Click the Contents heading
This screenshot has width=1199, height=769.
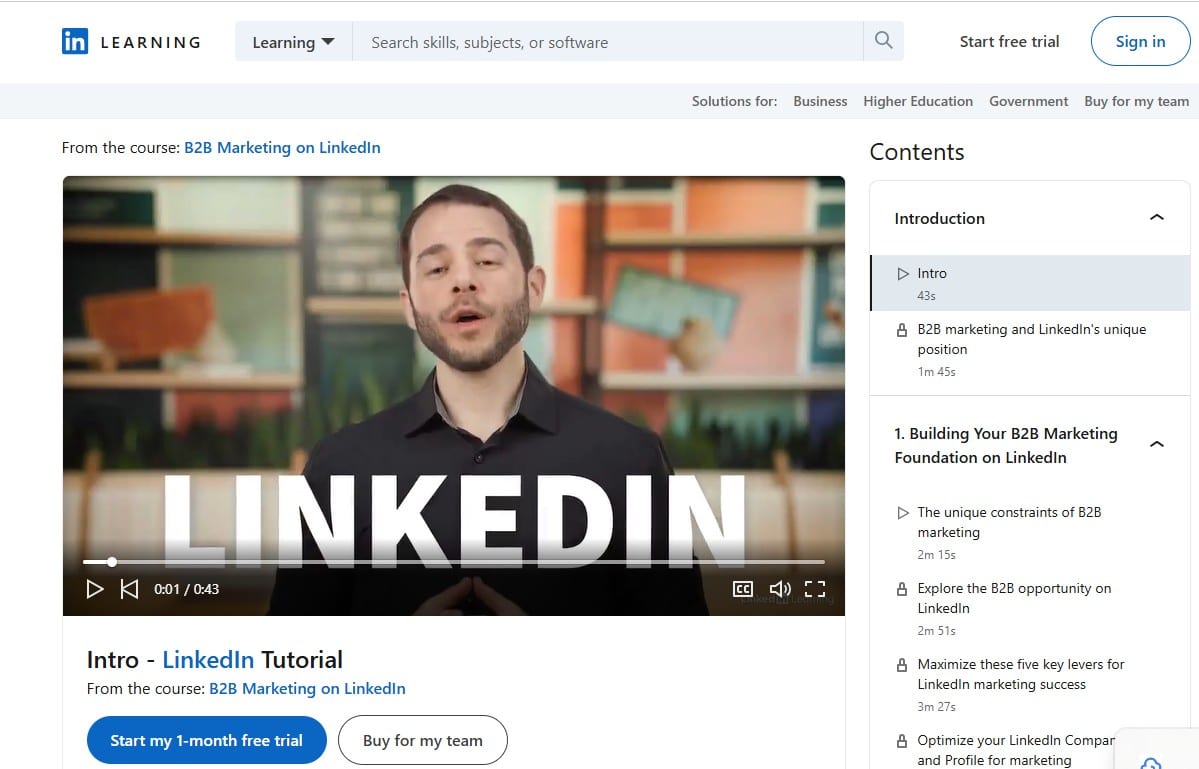917,152
